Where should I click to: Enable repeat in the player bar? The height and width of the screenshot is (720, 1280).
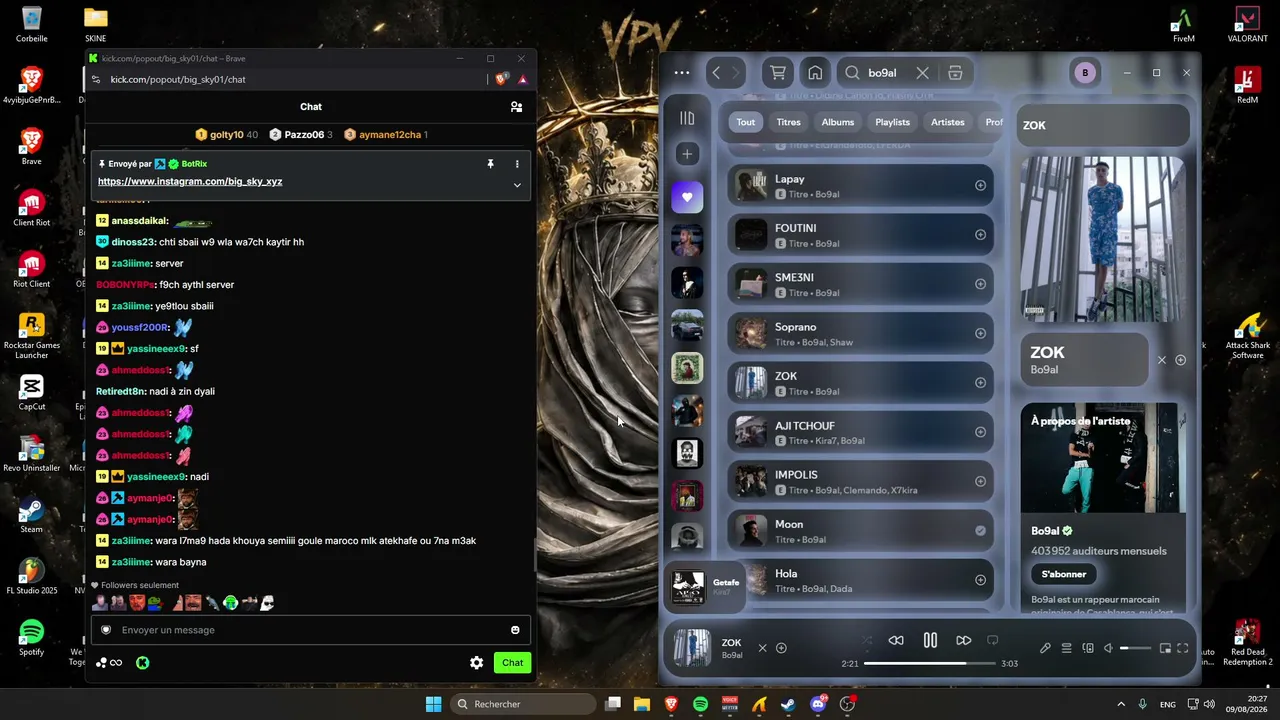point(993,640)
